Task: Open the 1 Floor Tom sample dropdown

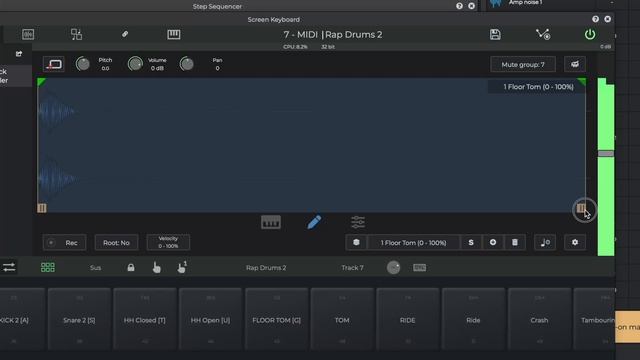Action: click(413, 243)
